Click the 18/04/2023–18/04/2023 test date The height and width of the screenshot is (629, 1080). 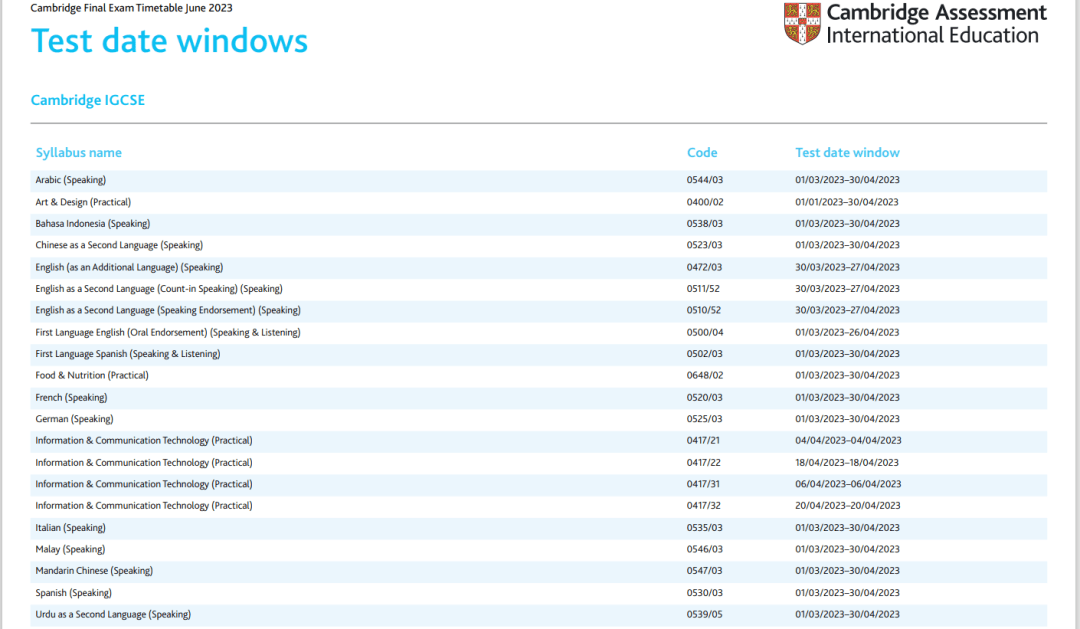[847, 463]
